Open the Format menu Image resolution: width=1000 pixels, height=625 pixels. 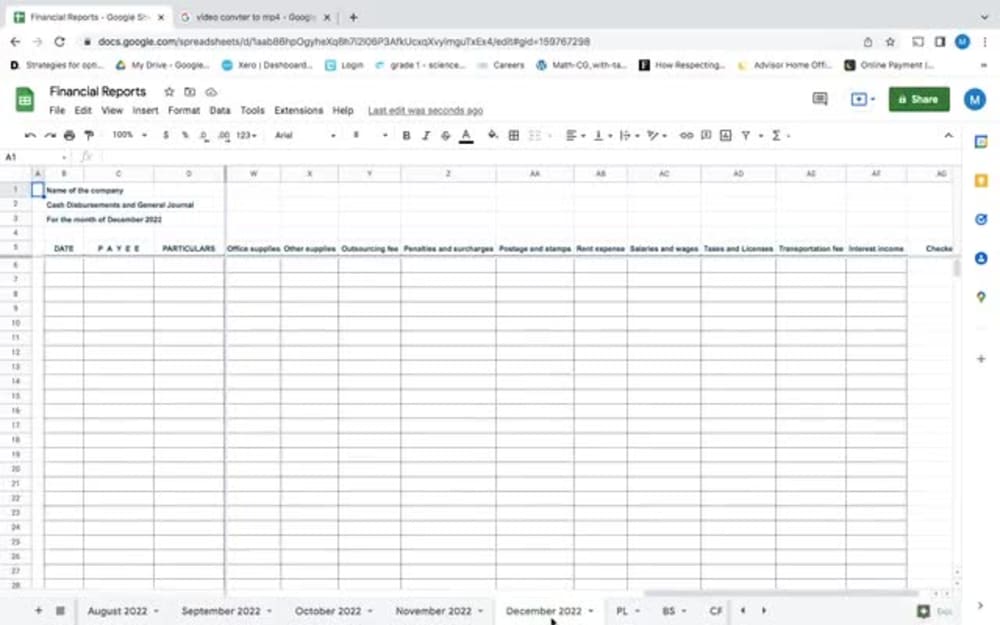[x=184, y=110]
